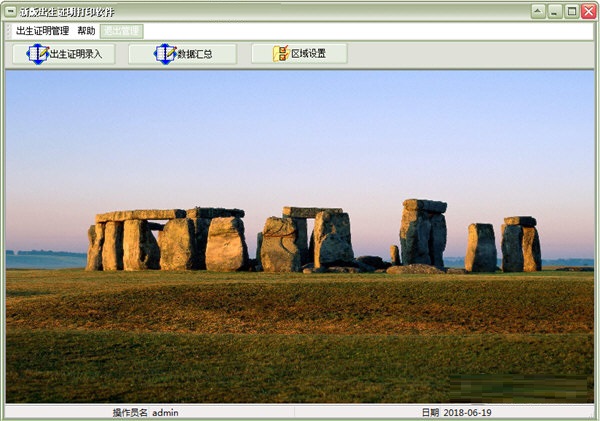Screen dimensions: 600x421
Task: Click the 日期 label in status bar
Action: pos(430,413)
